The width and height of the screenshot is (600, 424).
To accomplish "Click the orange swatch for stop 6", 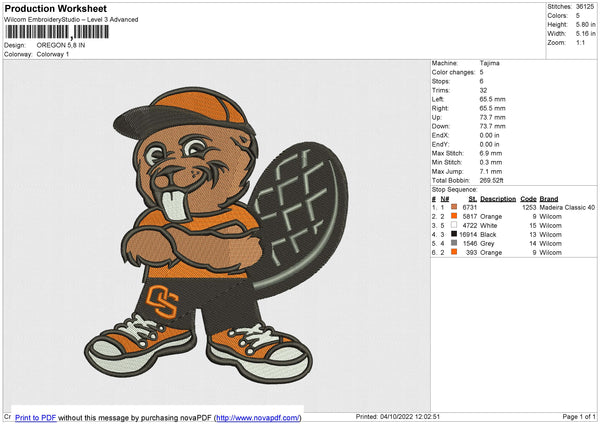I will click(455, 252).
